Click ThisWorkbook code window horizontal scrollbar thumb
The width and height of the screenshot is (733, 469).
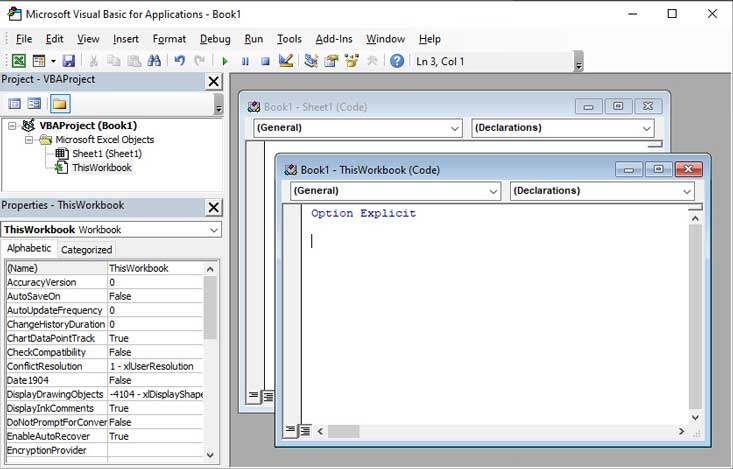point(344,432)
